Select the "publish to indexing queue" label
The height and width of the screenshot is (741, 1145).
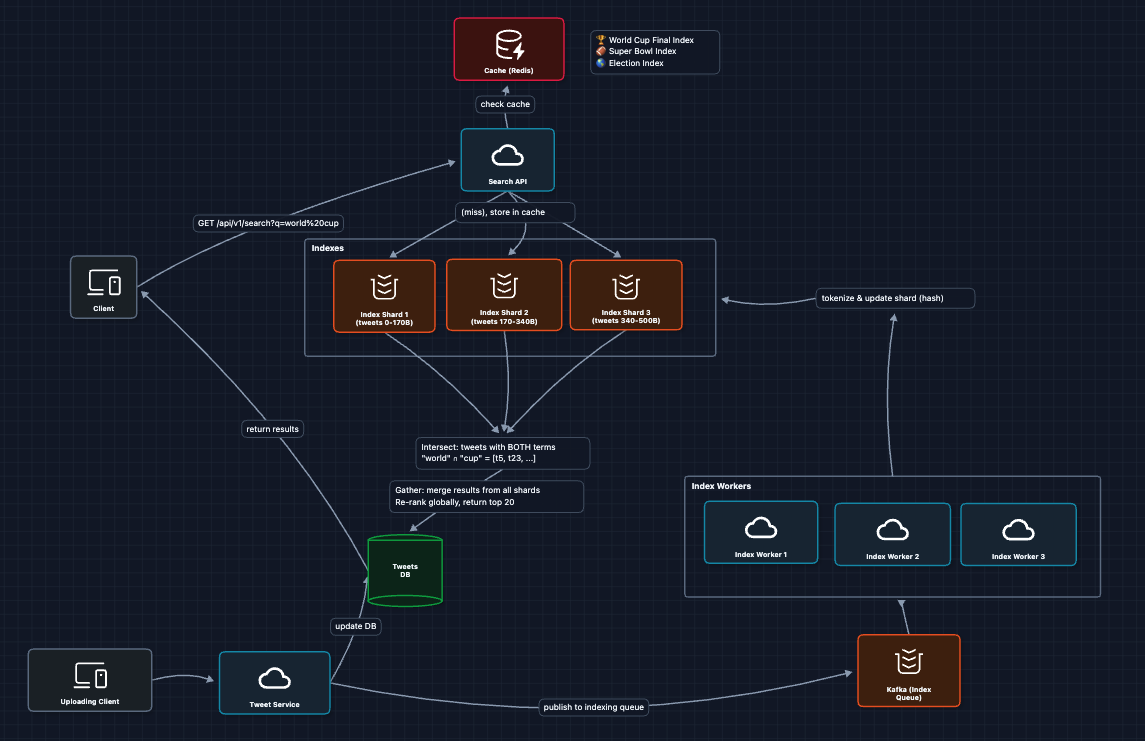(594, 707)
